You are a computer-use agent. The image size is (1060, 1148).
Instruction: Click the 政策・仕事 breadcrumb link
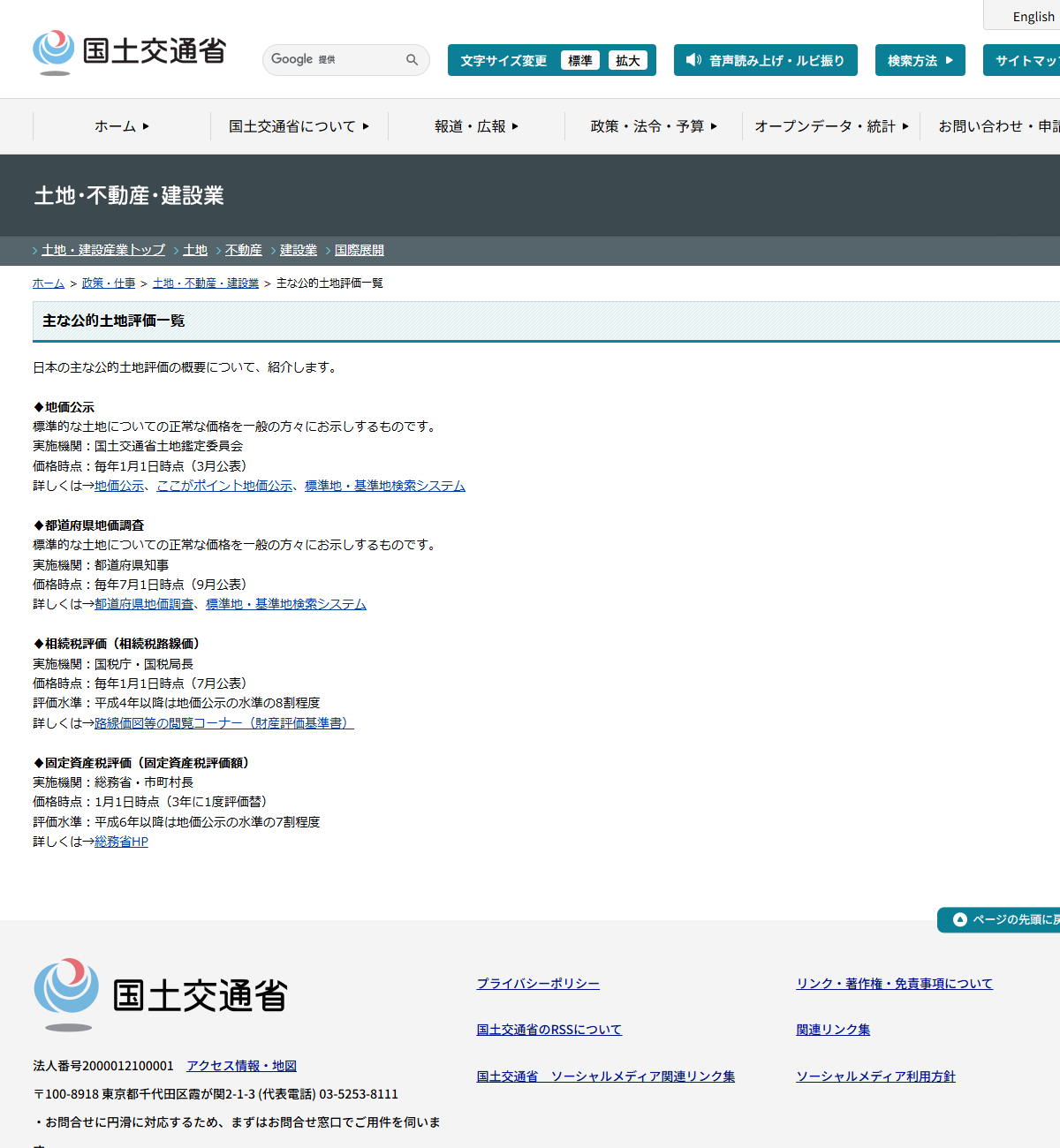(109, 283)
